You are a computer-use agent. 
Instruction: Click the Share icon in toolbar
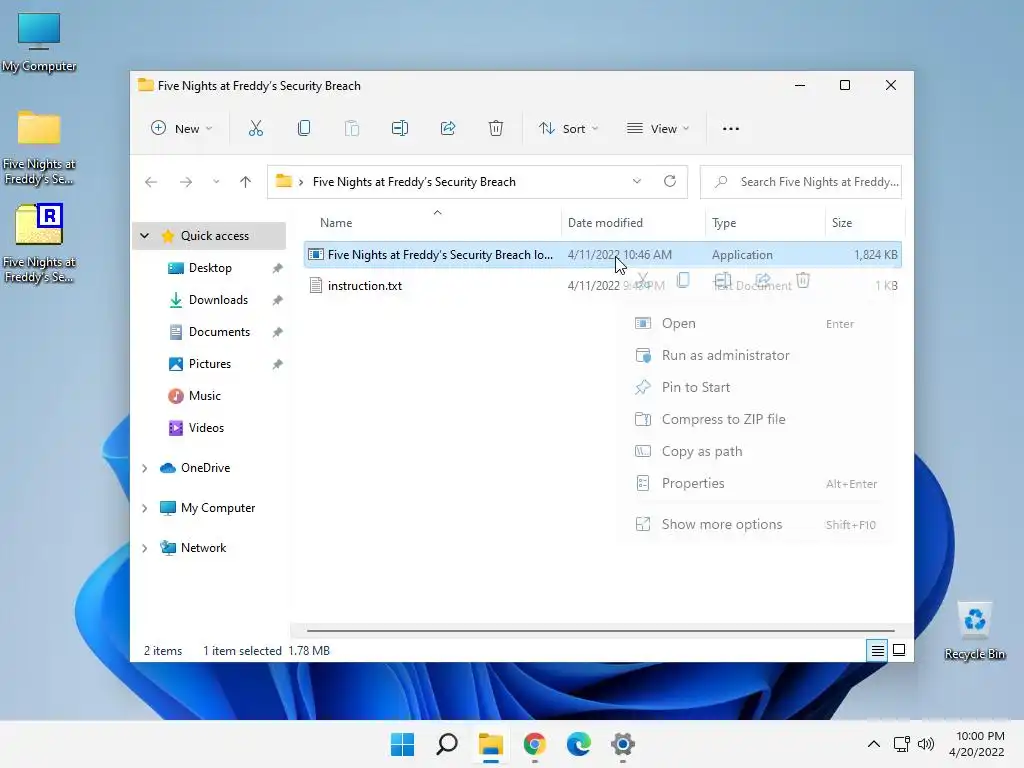coord(448,129)
